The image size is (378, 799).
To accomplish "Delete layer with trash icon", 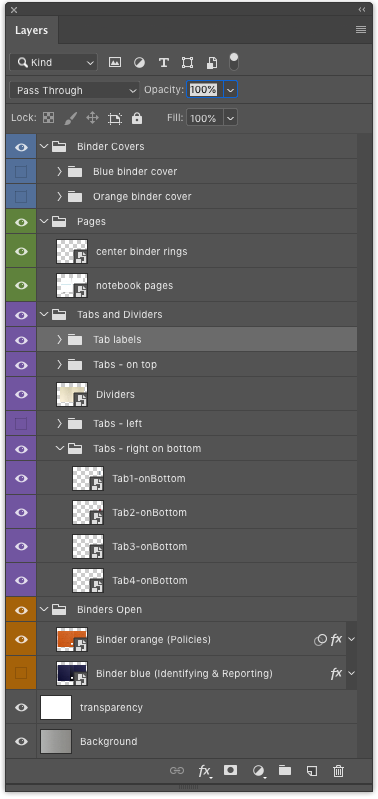I will point(338,771).
